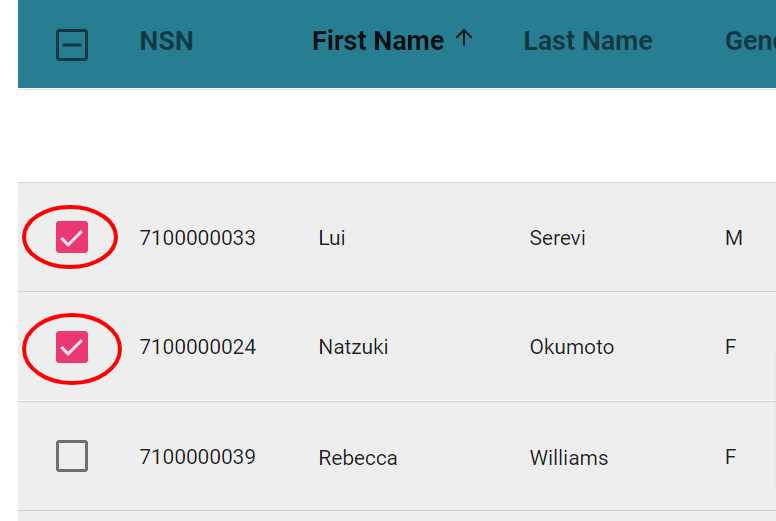Uncheck the checkbox for Lui Serevi

[x=72, y=237]
